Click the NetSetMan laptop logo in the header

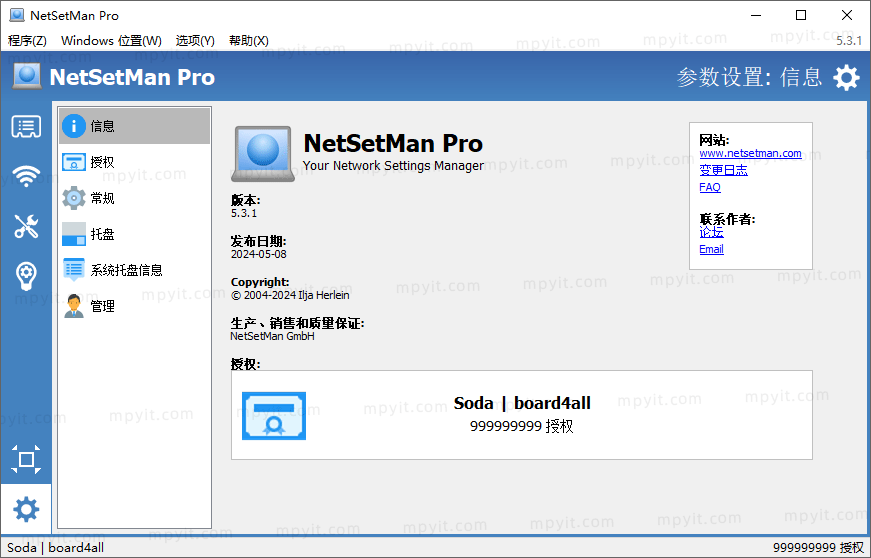pyautogui.click(x=27, y=76)
